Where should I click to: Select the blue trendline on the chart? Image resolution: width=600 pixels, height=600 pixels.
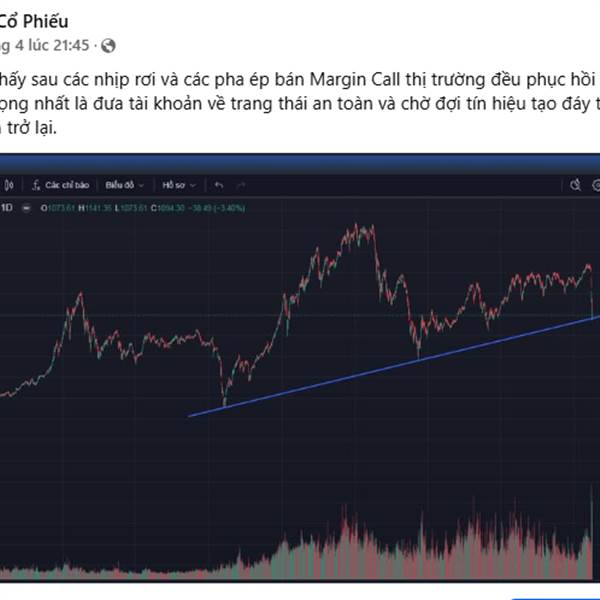pos(394,367)
